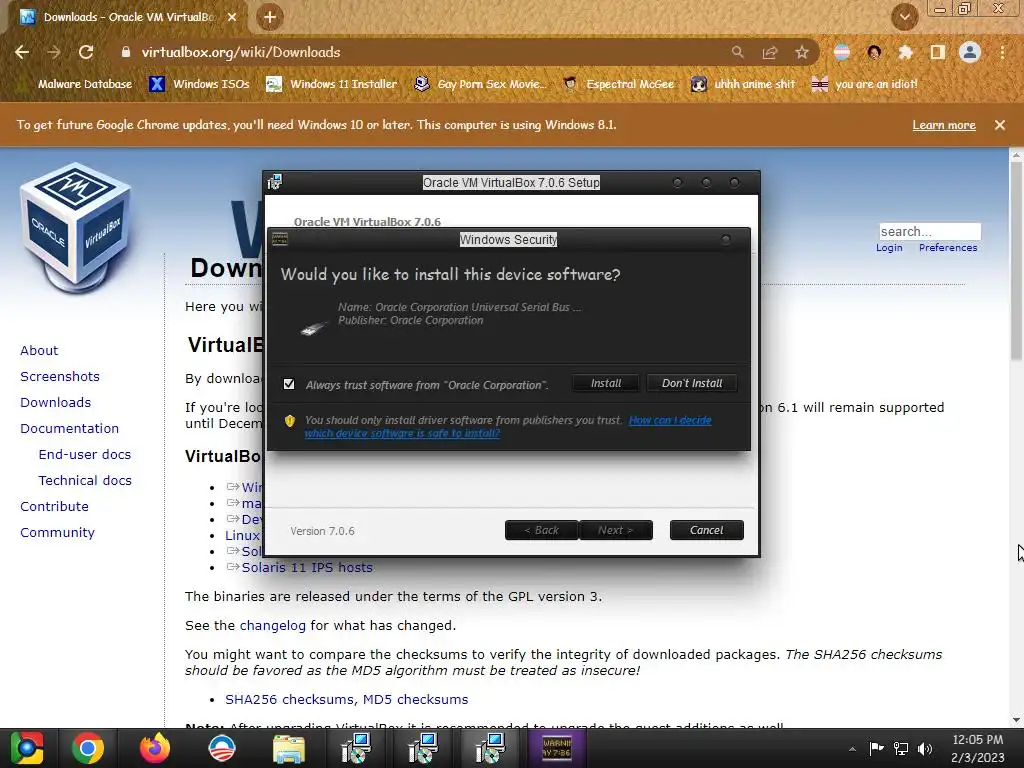The width and height of the screenshot is (1024, 768).
Task: Open the tab search dropdown arrow
Action: pos(905,17)
